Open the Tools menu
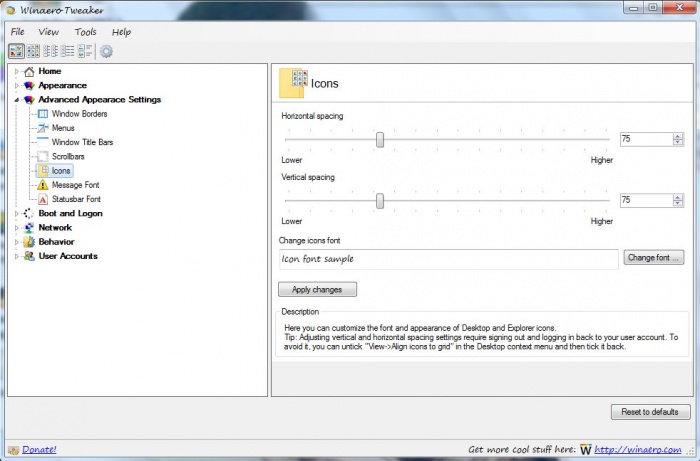 [85, 32]
